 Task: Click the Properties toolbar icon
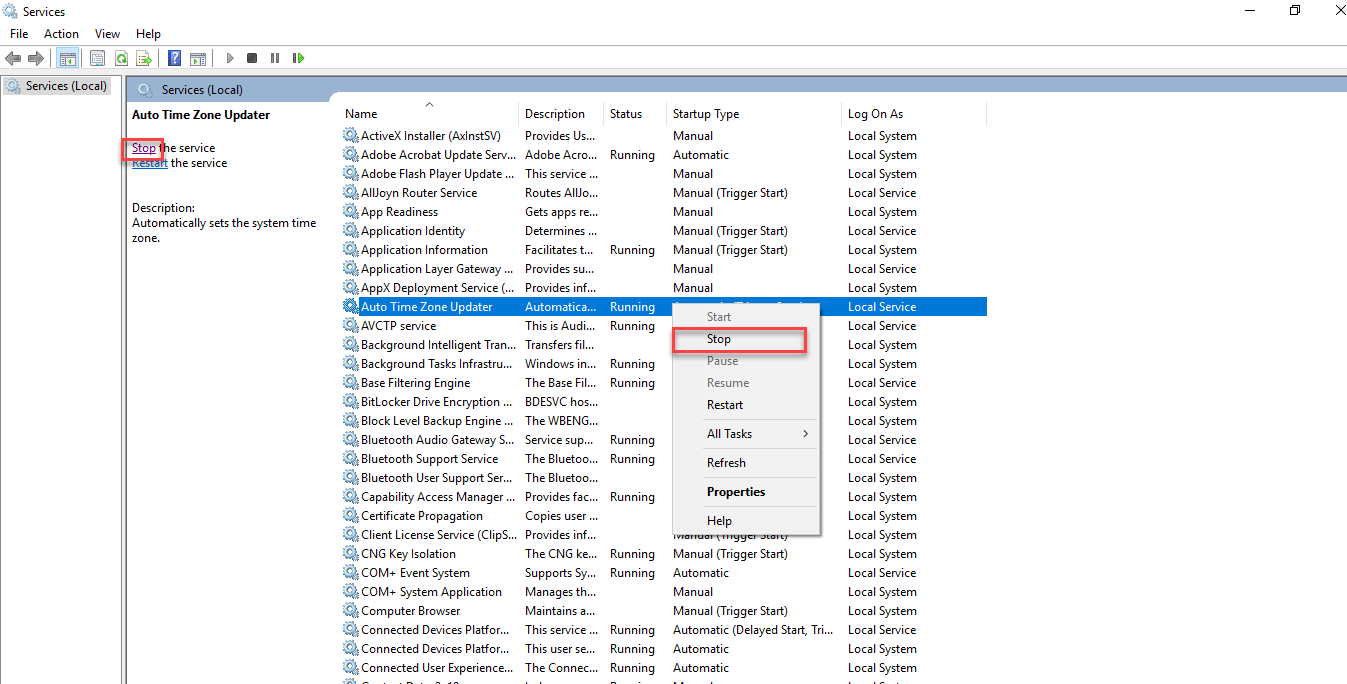[x=97, y=59]
